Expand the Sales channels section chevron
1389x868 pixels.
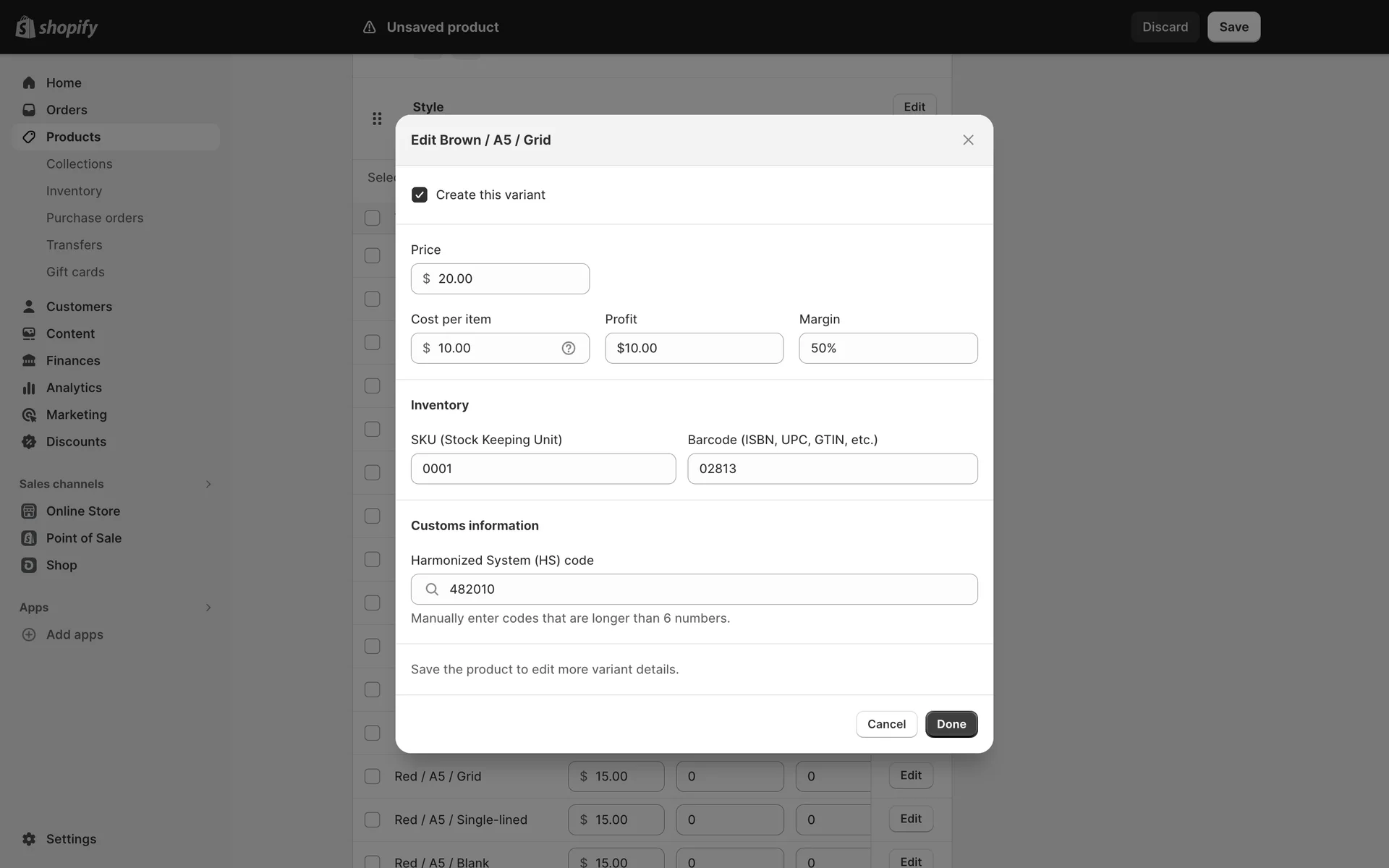208,484
